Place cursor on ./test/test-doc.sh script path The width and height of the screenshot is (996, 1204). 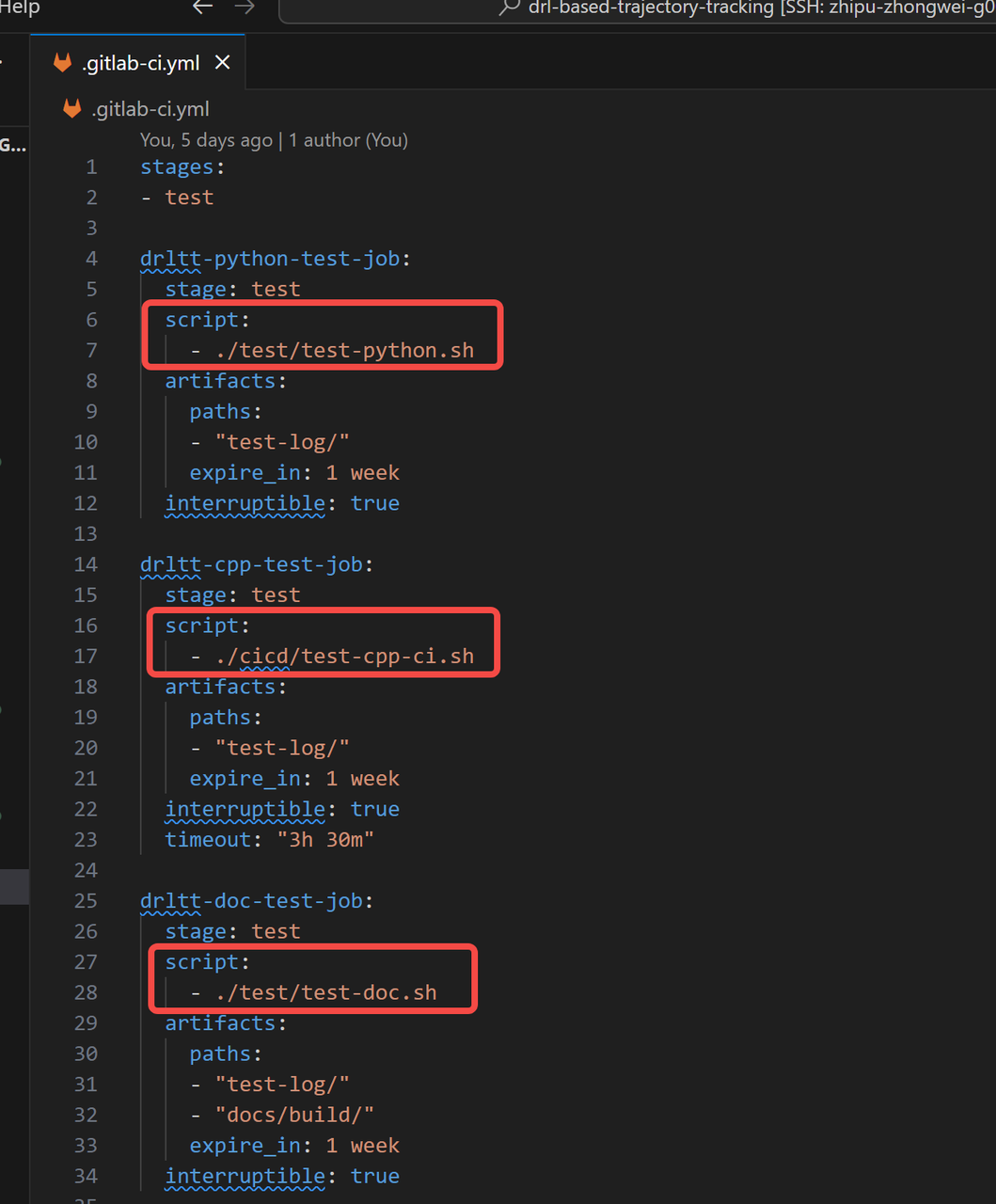(325, 993)
